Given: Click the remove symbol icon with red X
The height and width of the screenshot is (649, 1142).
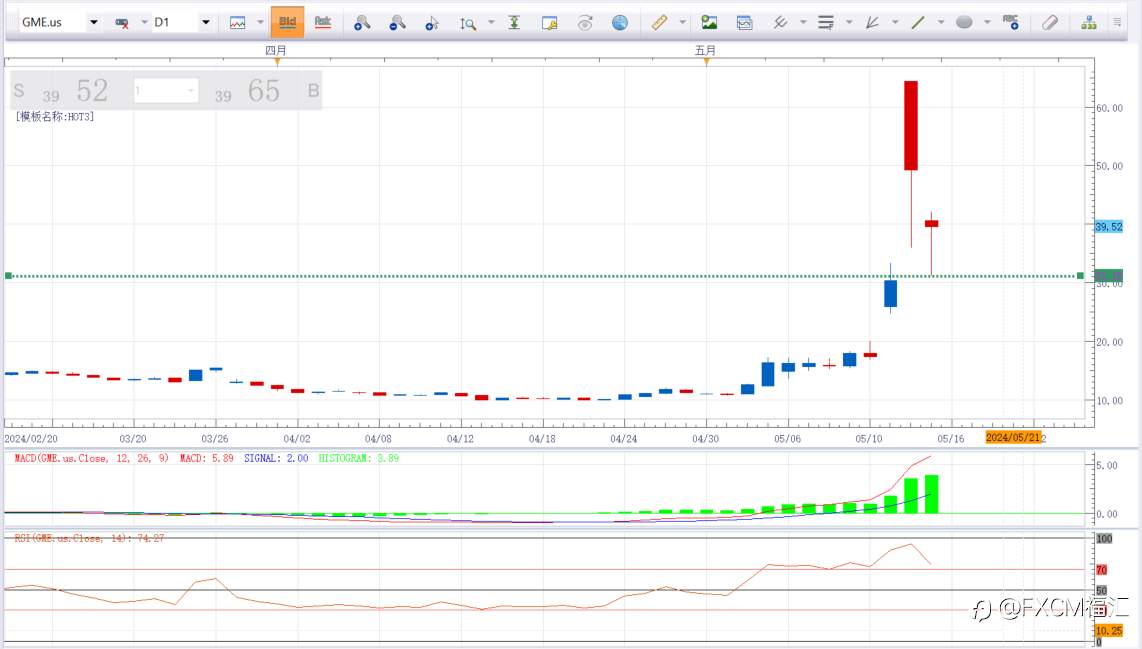Looking at the screenshot, I should [122, 23].
